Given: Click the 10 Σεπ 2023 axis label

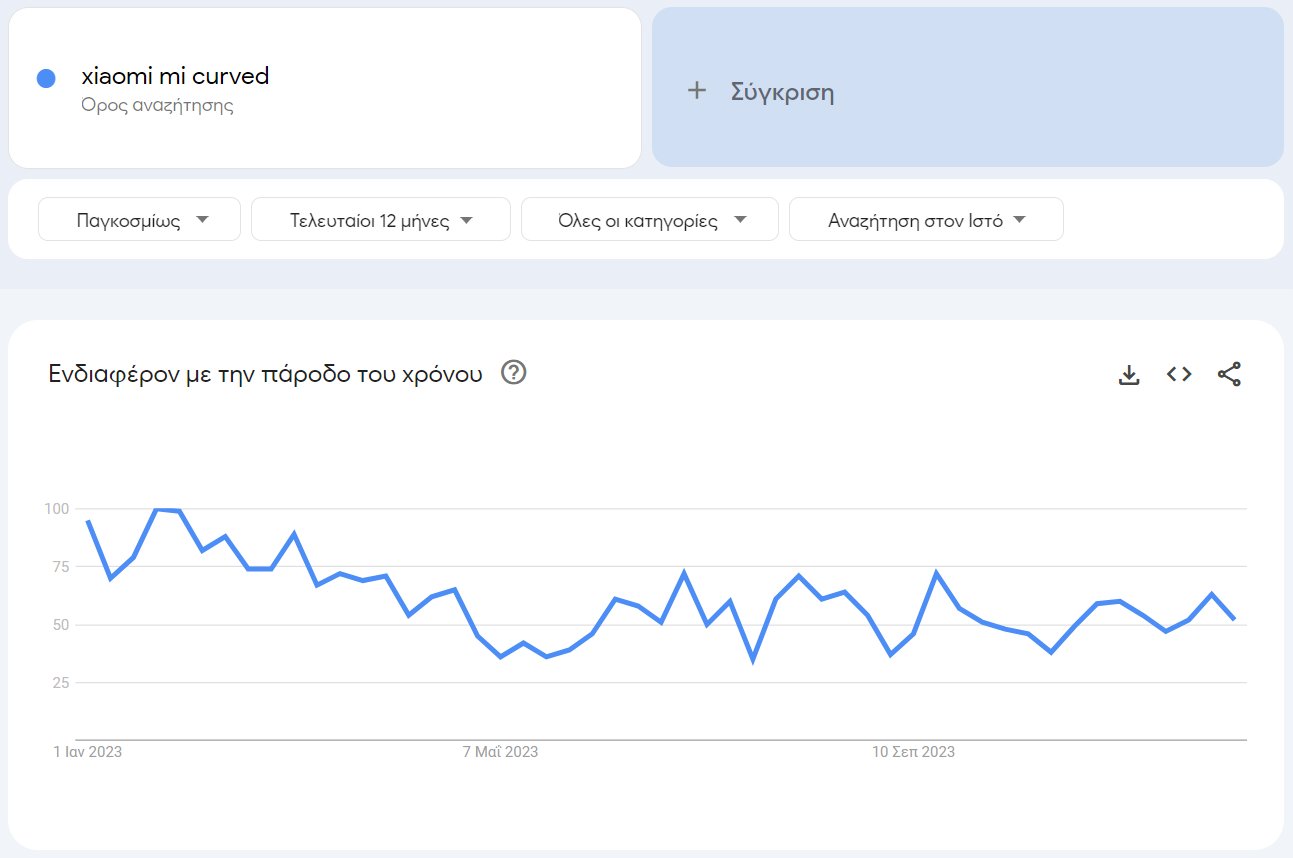Looking at the screenshot, I should (x=914, y=752).
